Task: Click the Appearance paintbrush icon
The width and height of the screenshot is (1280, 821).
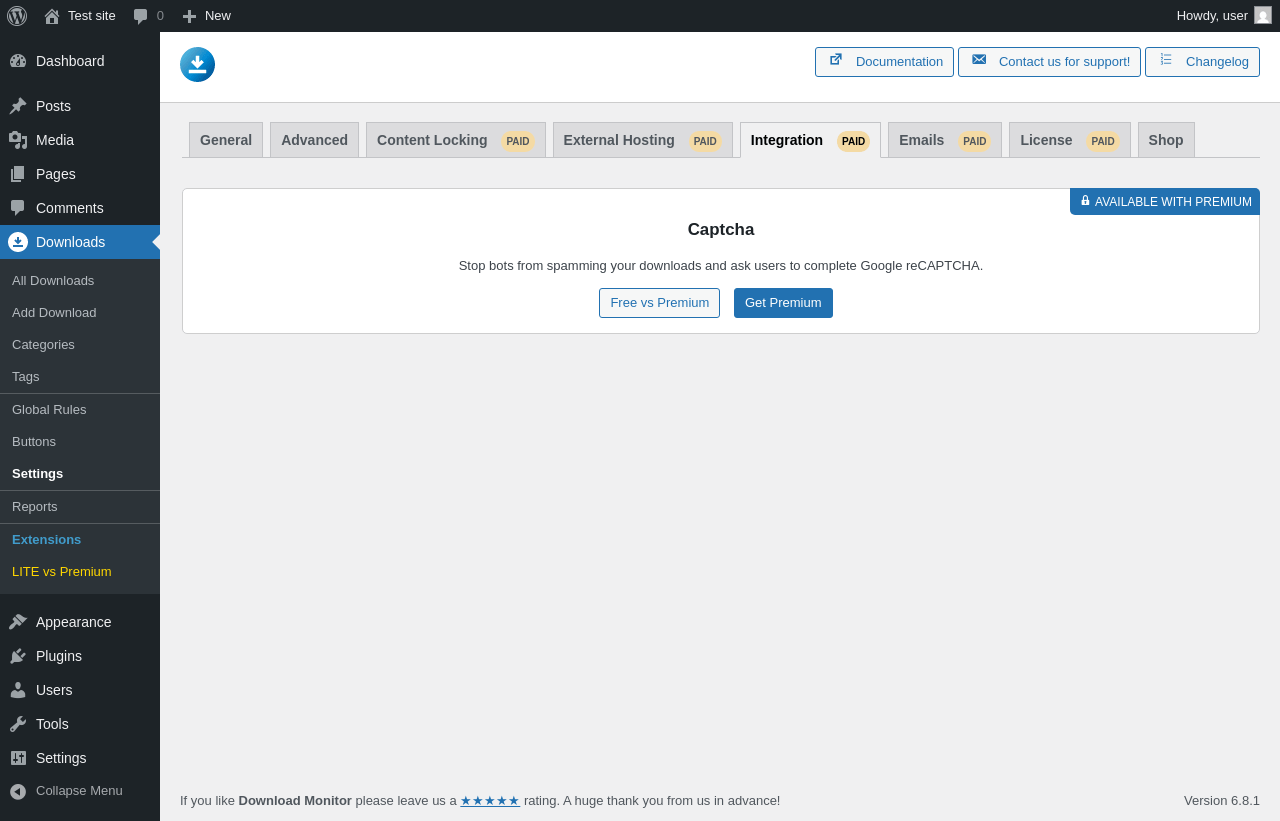Action: coord(18,622)
